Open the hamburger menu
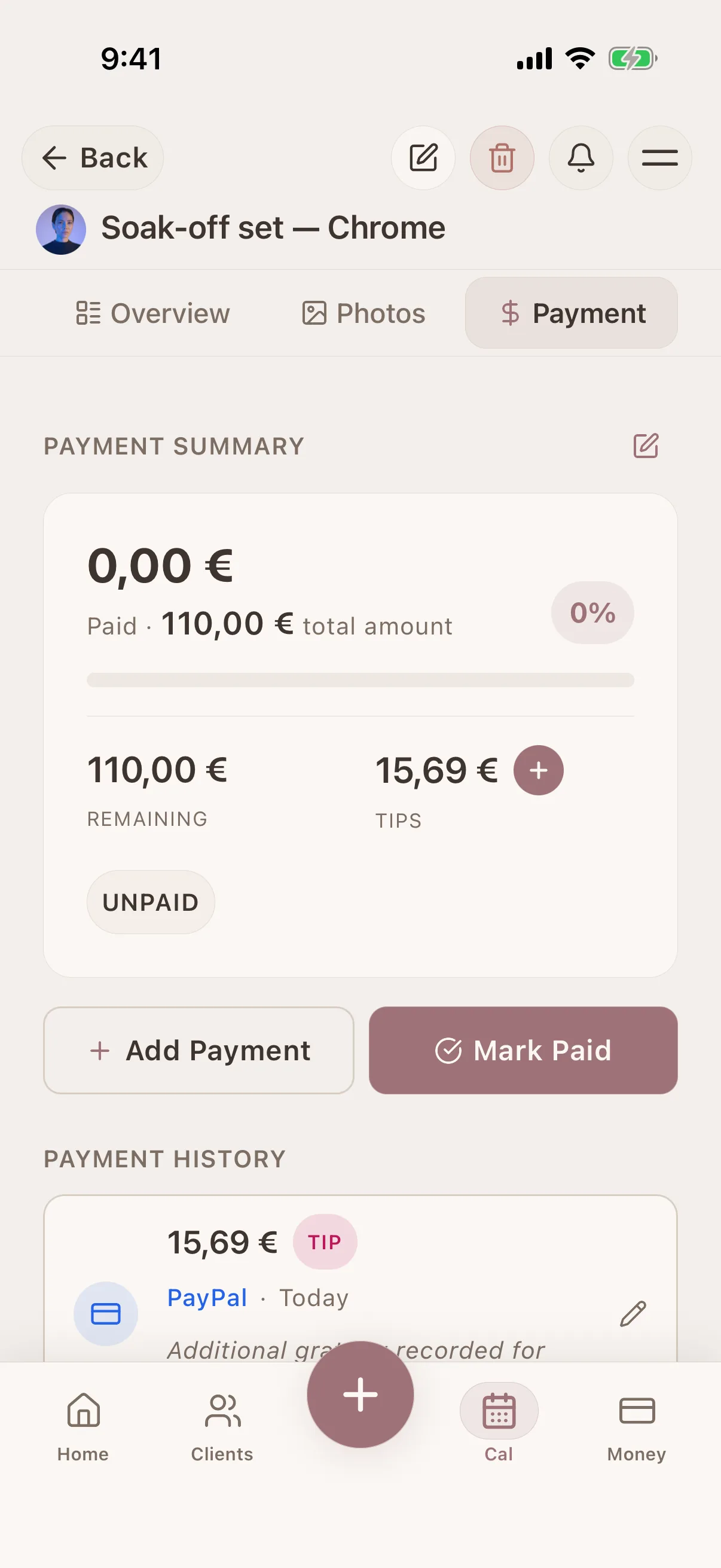This screenshot has width=721, height=1568. tap(659, 158)
